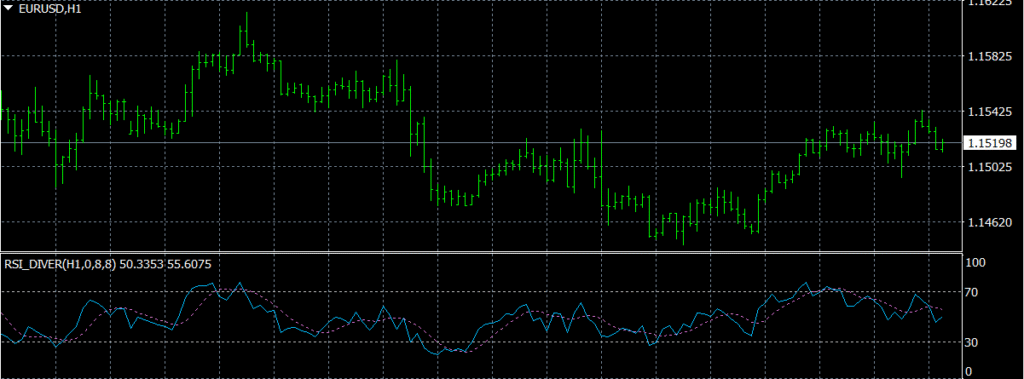Click the 1.14620 price scale label
Image resolution: width=1024 pixels, height=379 pixels.
[x=990, y=222]
